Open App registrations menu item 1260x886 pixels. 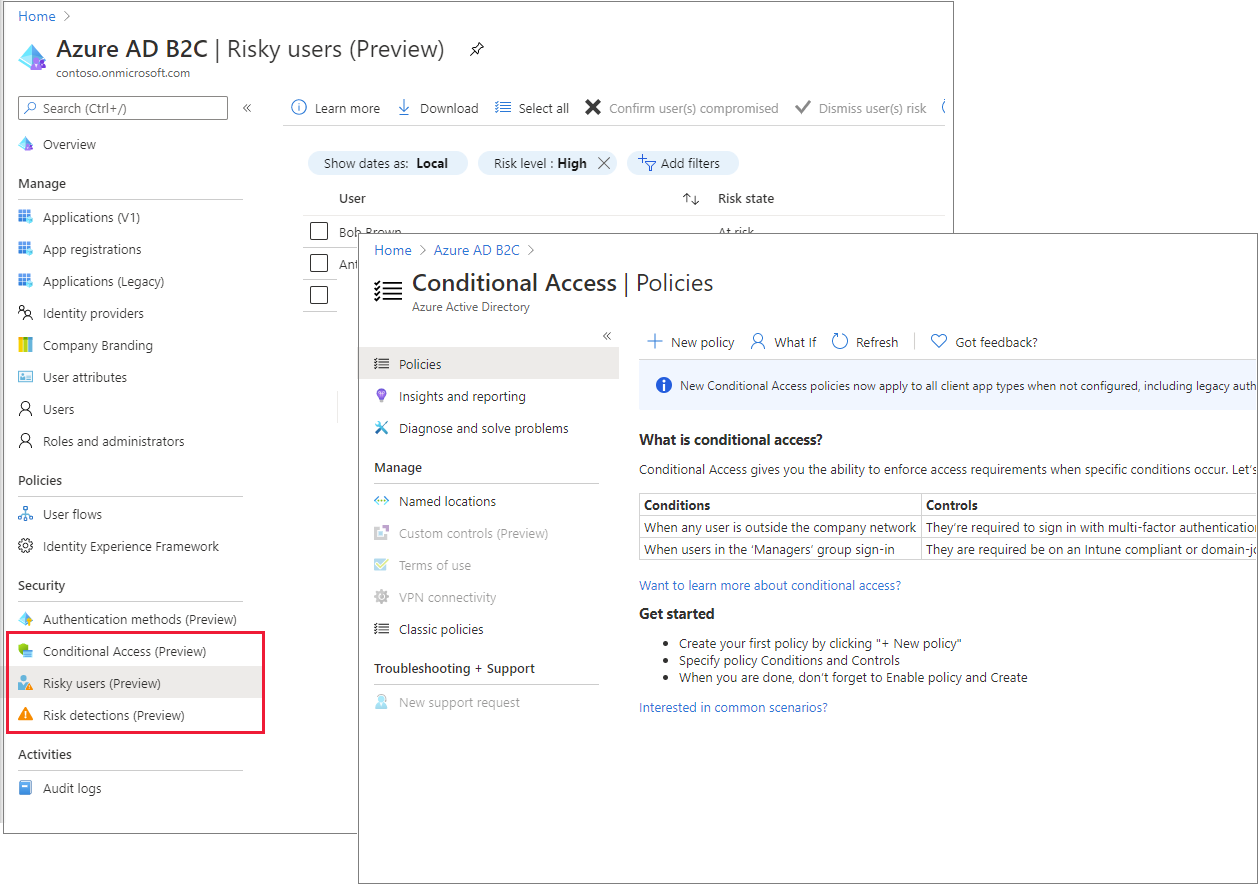click(92, 249)
